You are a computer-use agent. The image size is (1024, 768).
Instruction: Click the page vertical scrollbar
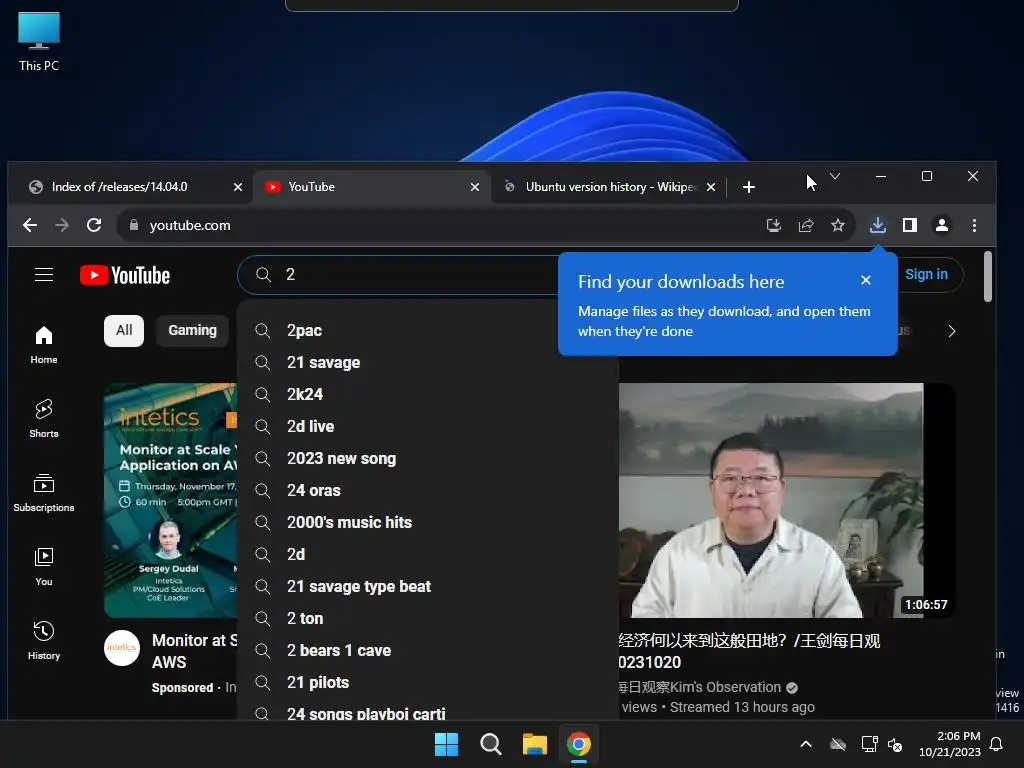(987, 278)
